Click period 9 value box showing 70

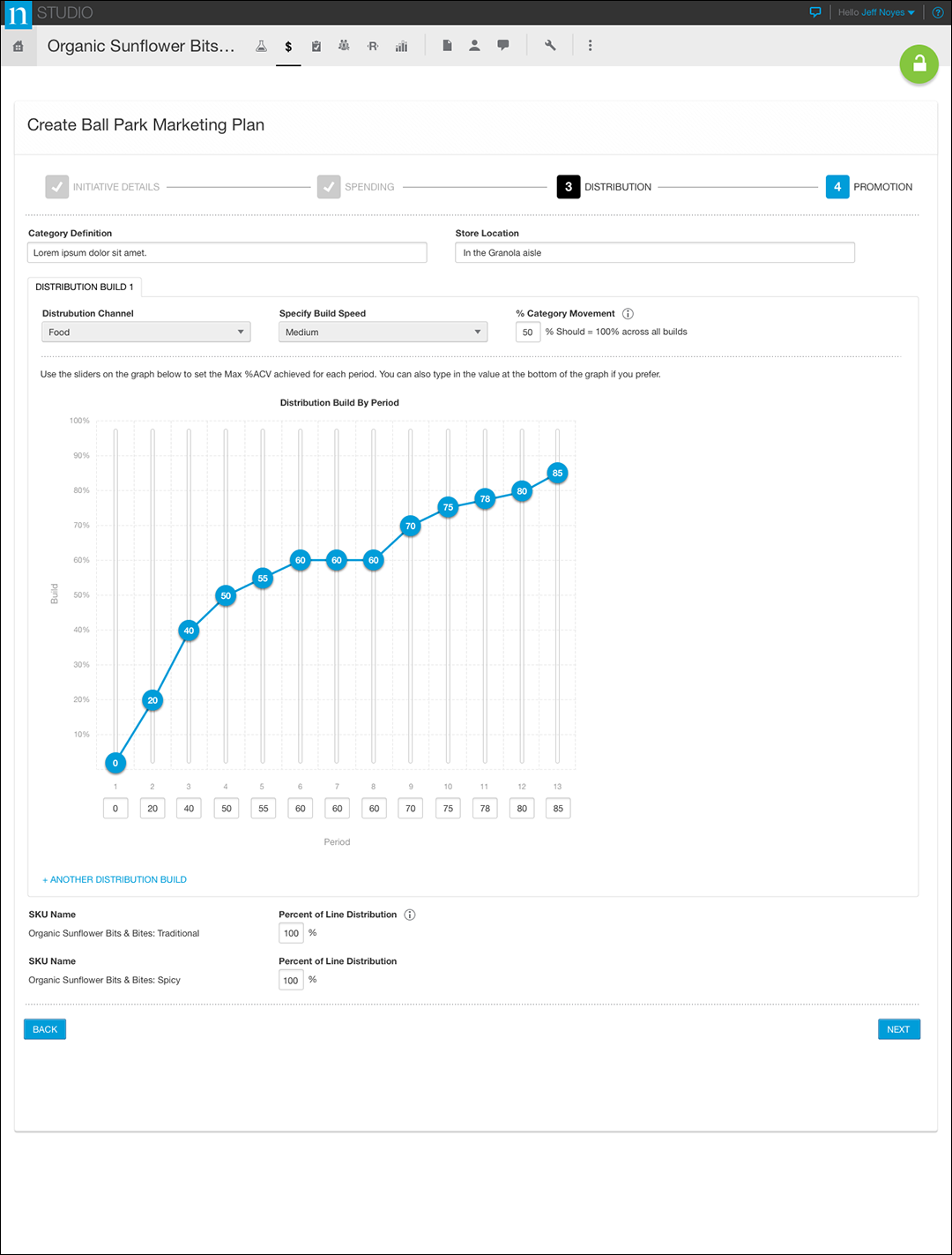click(411, 809)
